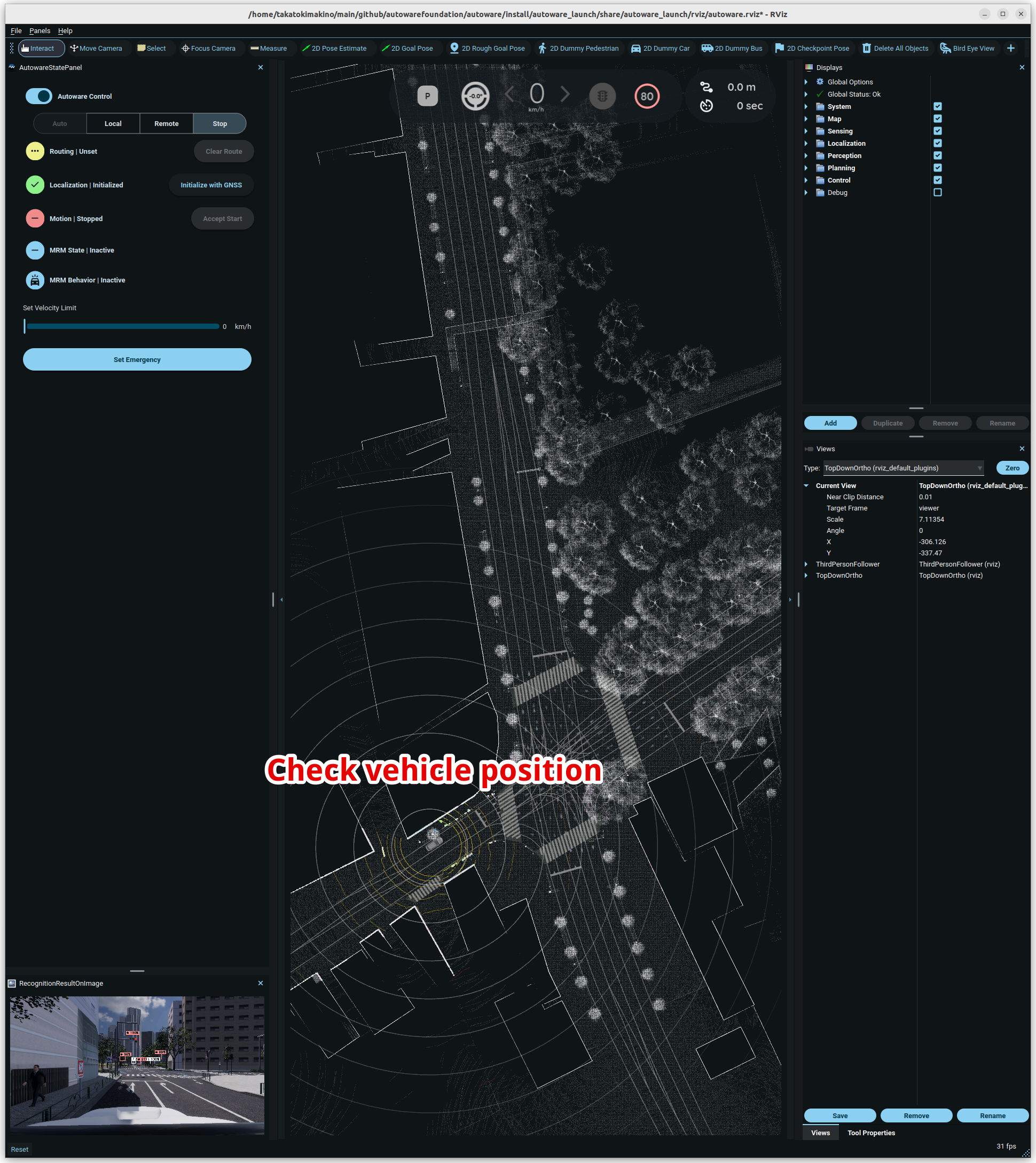Enable the Debug display checkbox
This screenshot has height=1163, width=1036.
[938, 192]
